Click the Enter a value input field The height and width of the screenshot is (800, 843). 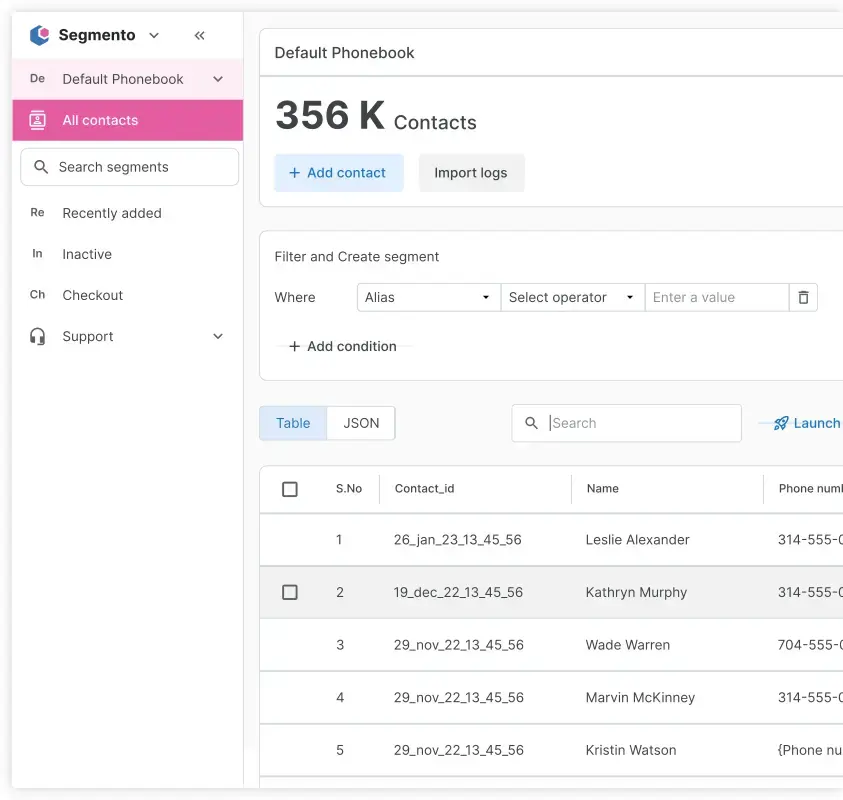[716, 297]
